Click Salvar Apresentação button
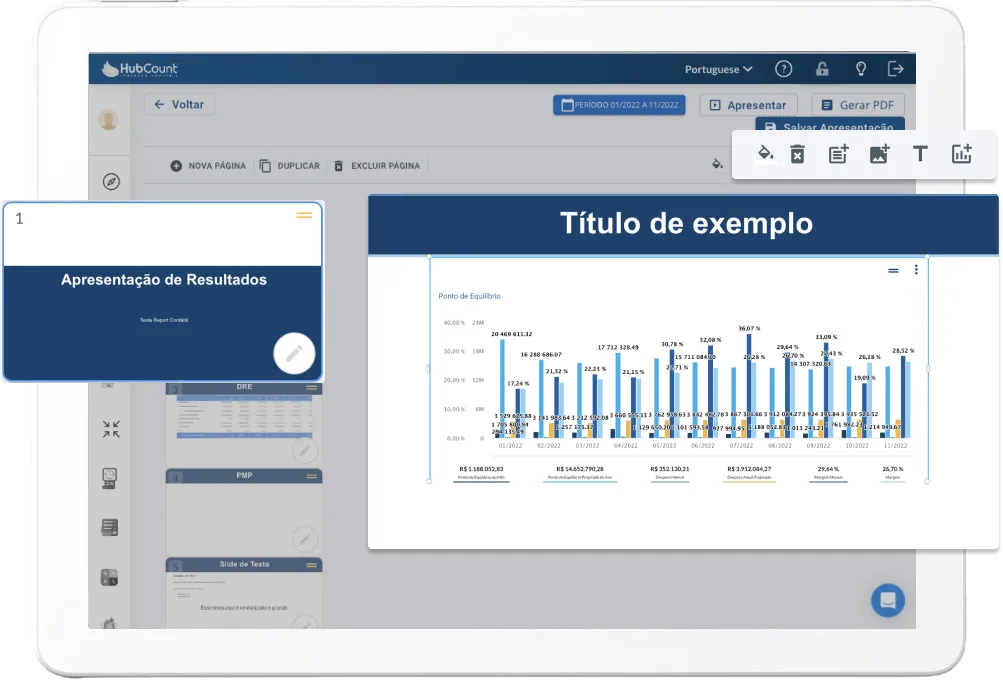Screen dimensions: 1003x681 (830, 125)
